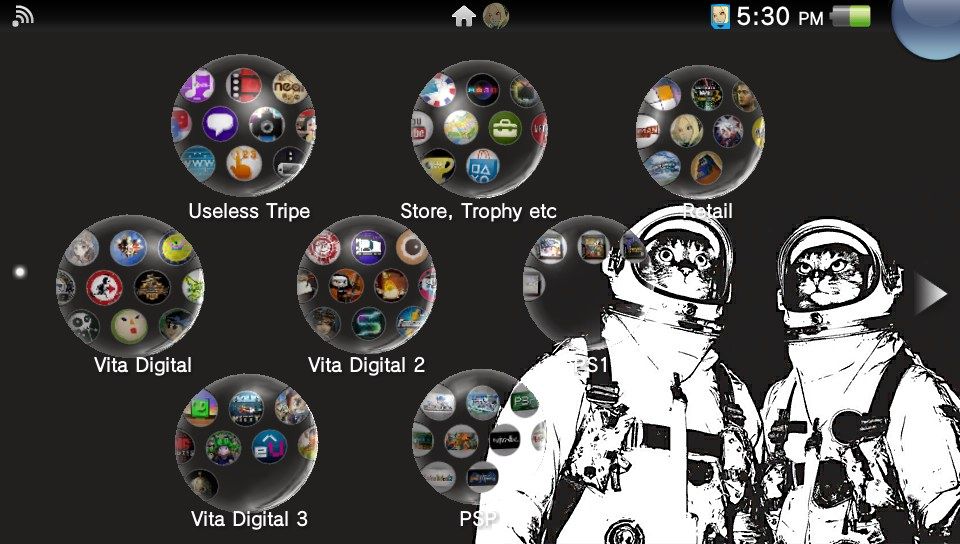Screen dimensions: 960x544
Task: Click the red film Videos icon
Action: [244, 85]
